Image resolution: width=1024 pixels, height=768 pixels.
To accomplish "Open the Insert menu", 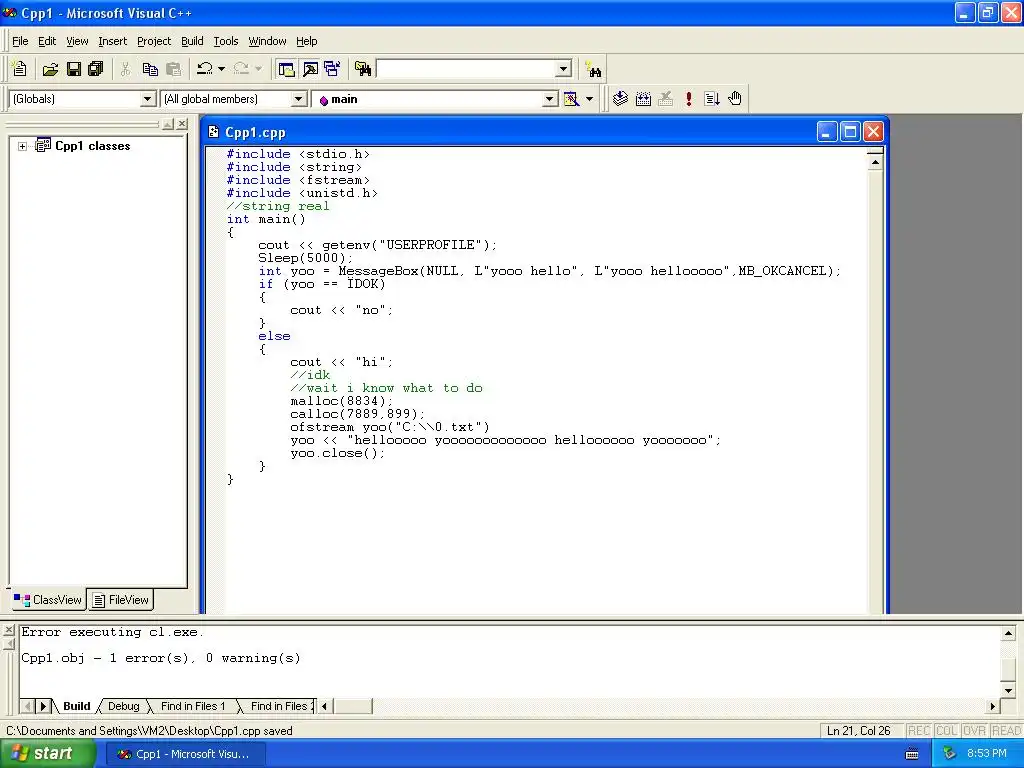I will click(112, 41).
